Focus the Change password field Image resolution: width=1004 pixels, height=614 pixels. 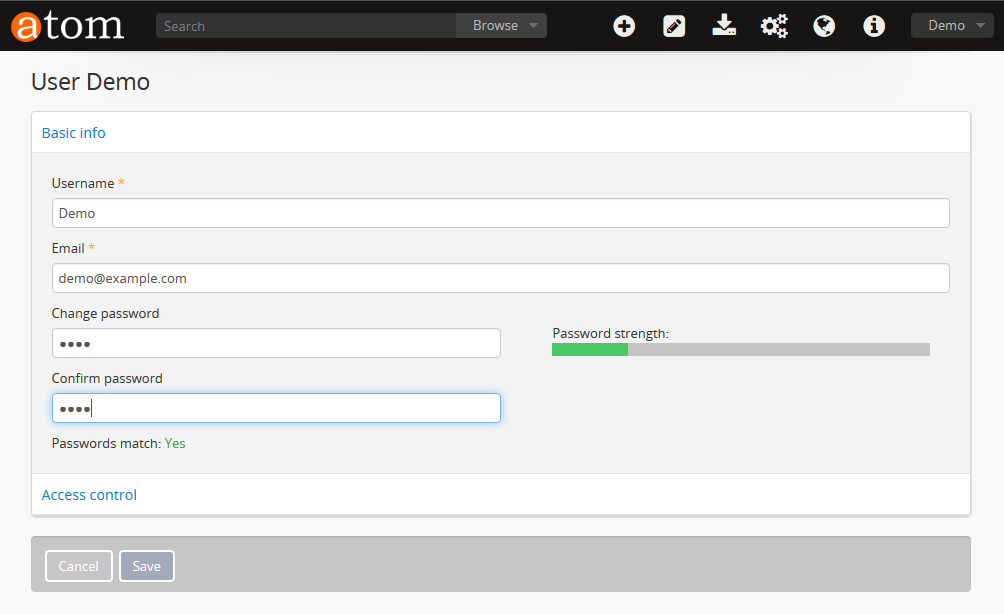276,342
